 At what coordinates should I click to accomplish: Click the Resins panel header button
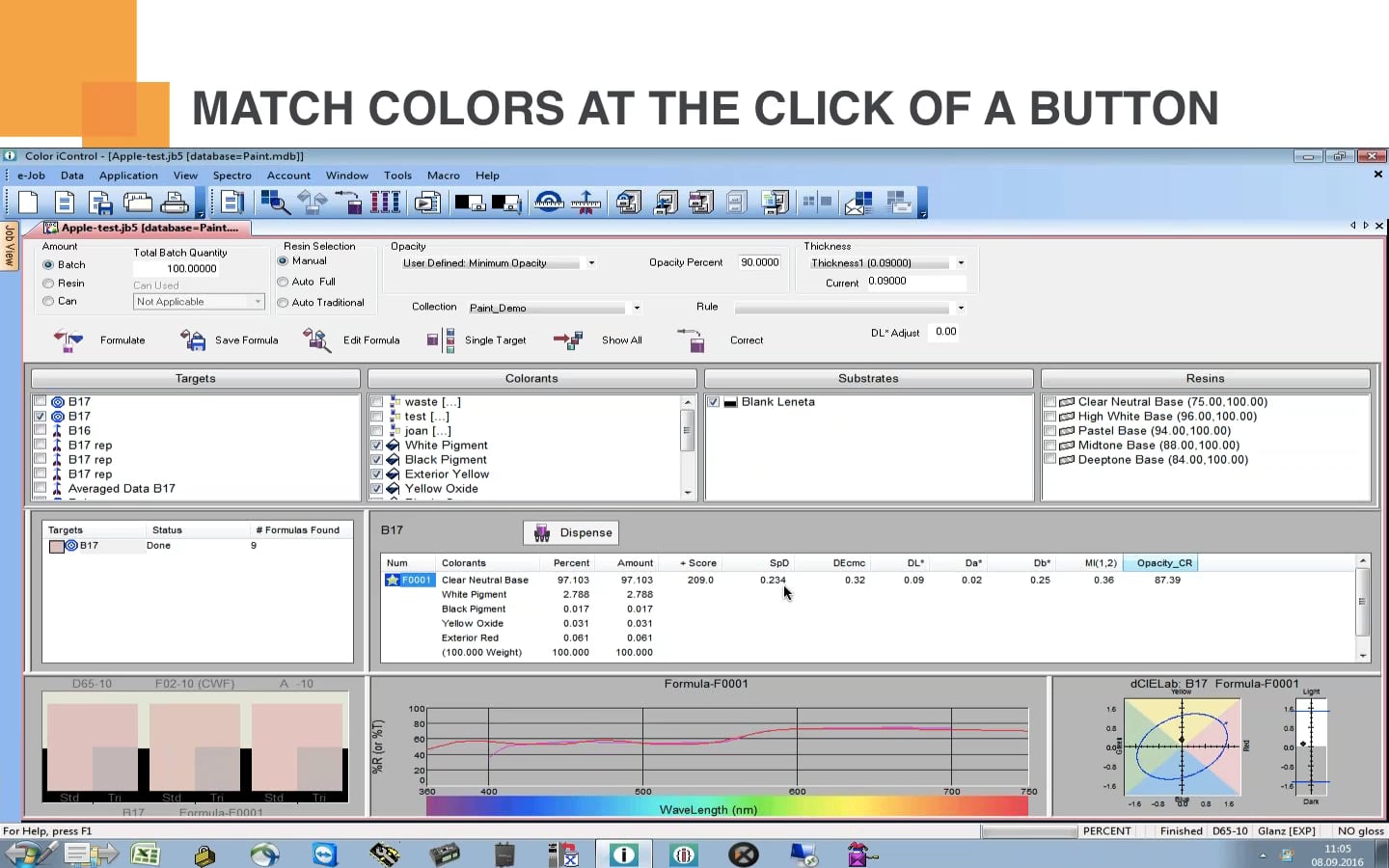pos(1206,379)
